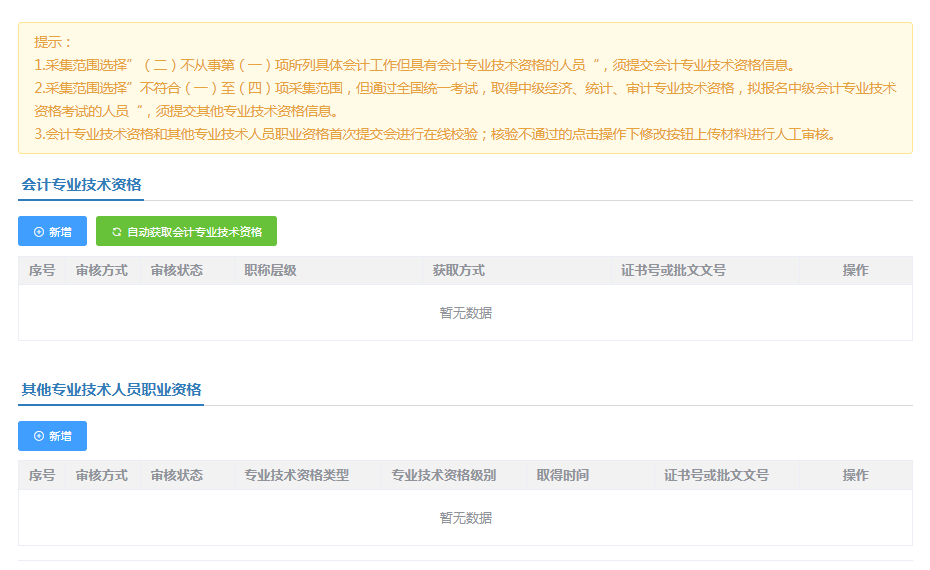Click the 取得时间 column header
930x570 pixels.
point(562,475)
